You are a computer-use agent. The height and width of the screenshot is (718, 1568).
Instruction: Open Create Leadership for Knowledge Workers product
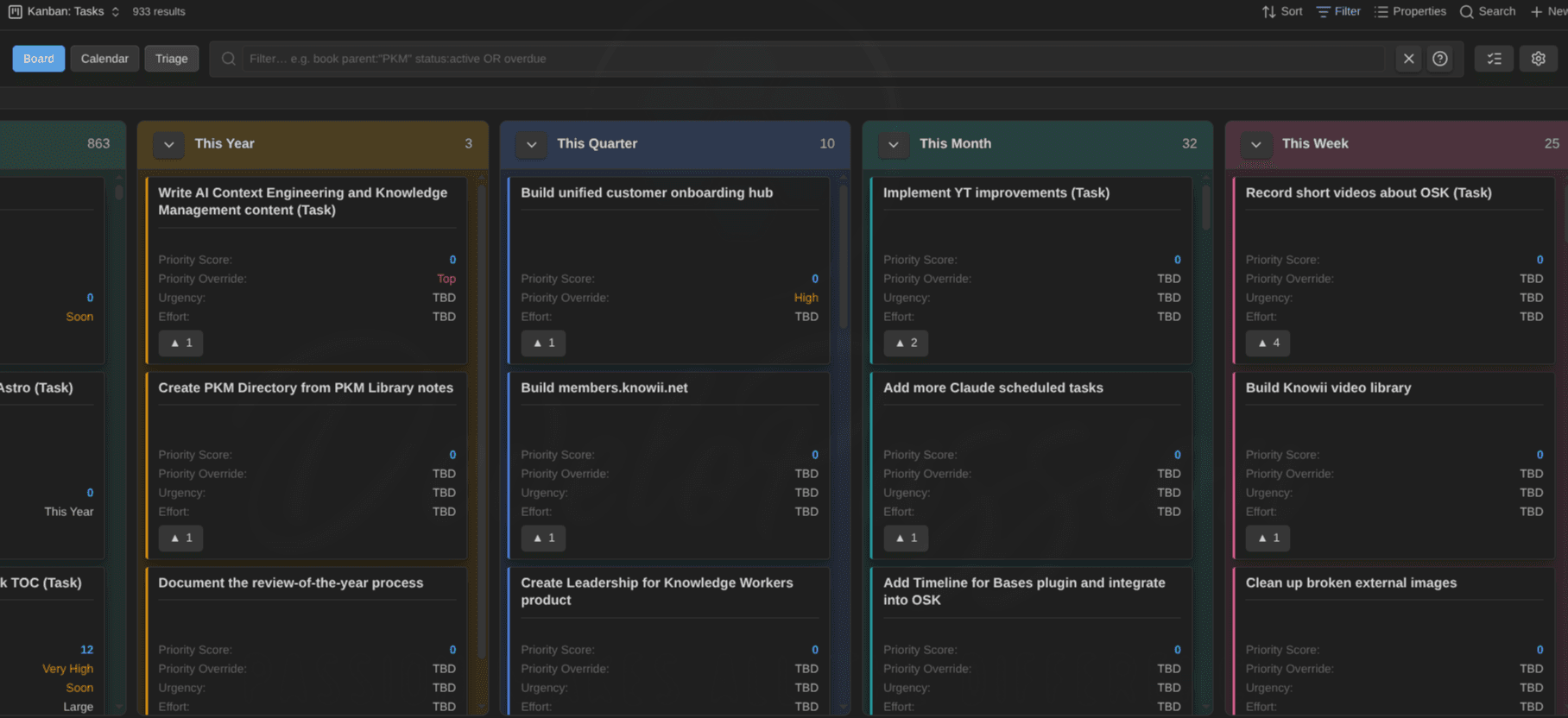pyautogui.click(x=657, y=591)
